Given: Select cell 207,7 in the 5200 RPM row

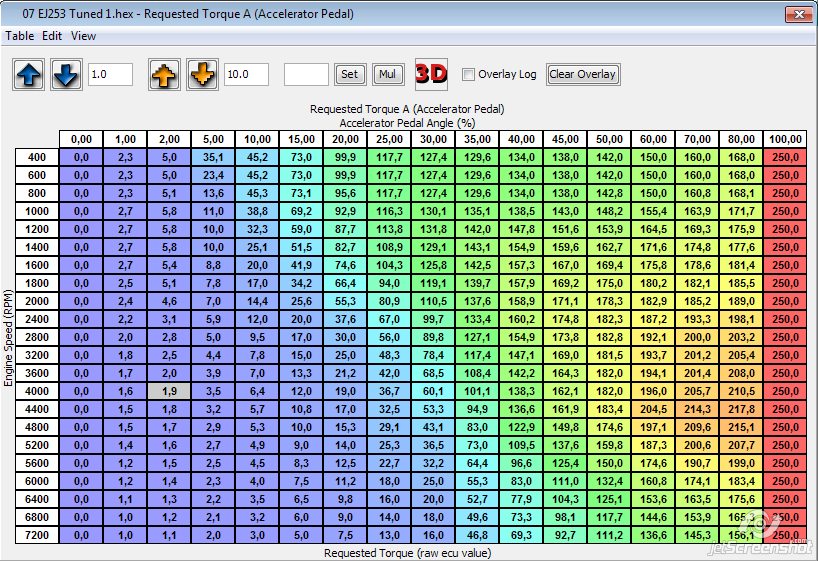Looking at the screenshot, I should (x=741, y=445).
